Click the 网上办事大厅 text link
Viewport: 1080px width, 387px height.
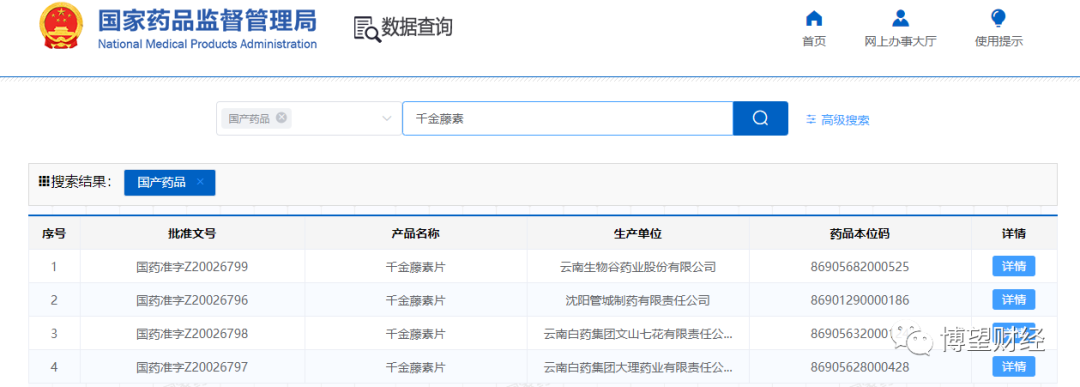[x=900, y=41]
